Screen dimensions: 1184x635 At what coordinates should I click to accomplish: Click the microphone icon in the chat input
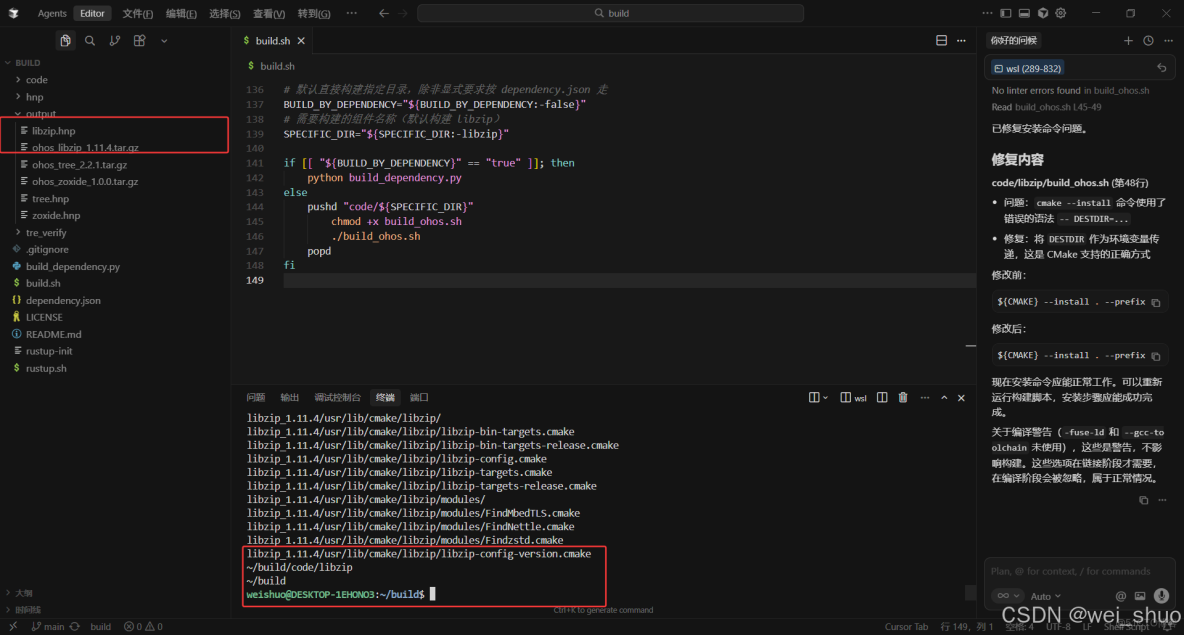pyautogui.click(x=1160, y=596)
